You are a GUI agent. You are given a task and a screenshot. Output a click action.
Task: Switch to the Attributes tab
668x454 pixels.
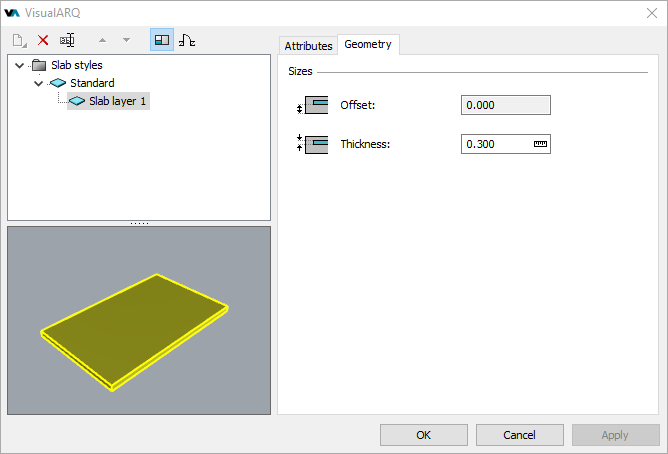click(x=308, y=46)
